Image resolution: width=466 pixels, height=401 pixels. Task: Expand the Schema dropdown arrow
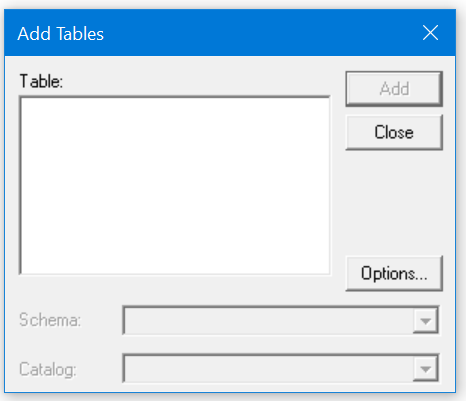[x=425, y=321]
